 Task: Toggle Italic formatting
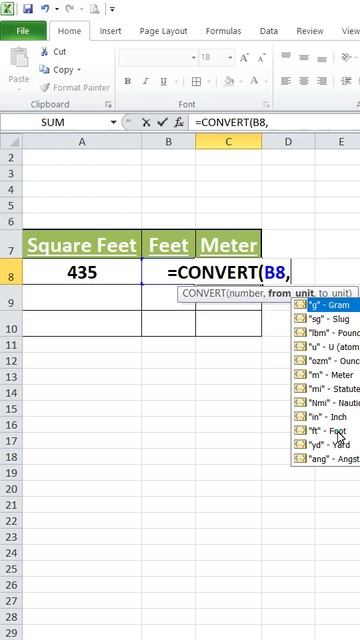coord(145,82)
